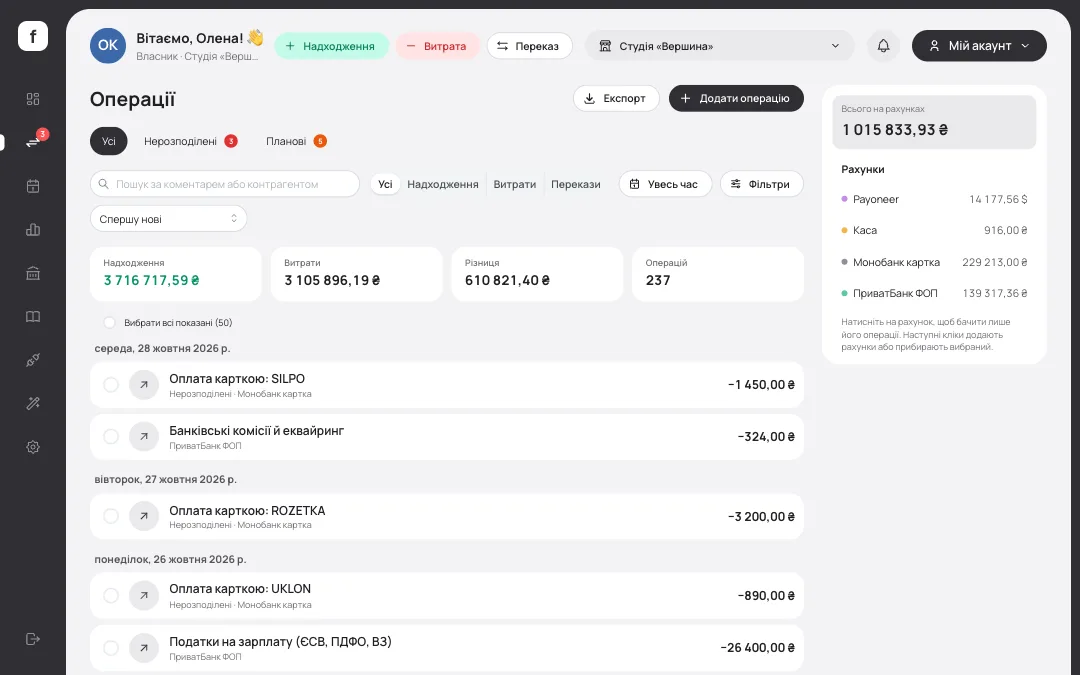Select the Банківські комісії й еквайринг checkbox
The height and width of the screenshot is (675, 1080).
(x=111, y=437)
